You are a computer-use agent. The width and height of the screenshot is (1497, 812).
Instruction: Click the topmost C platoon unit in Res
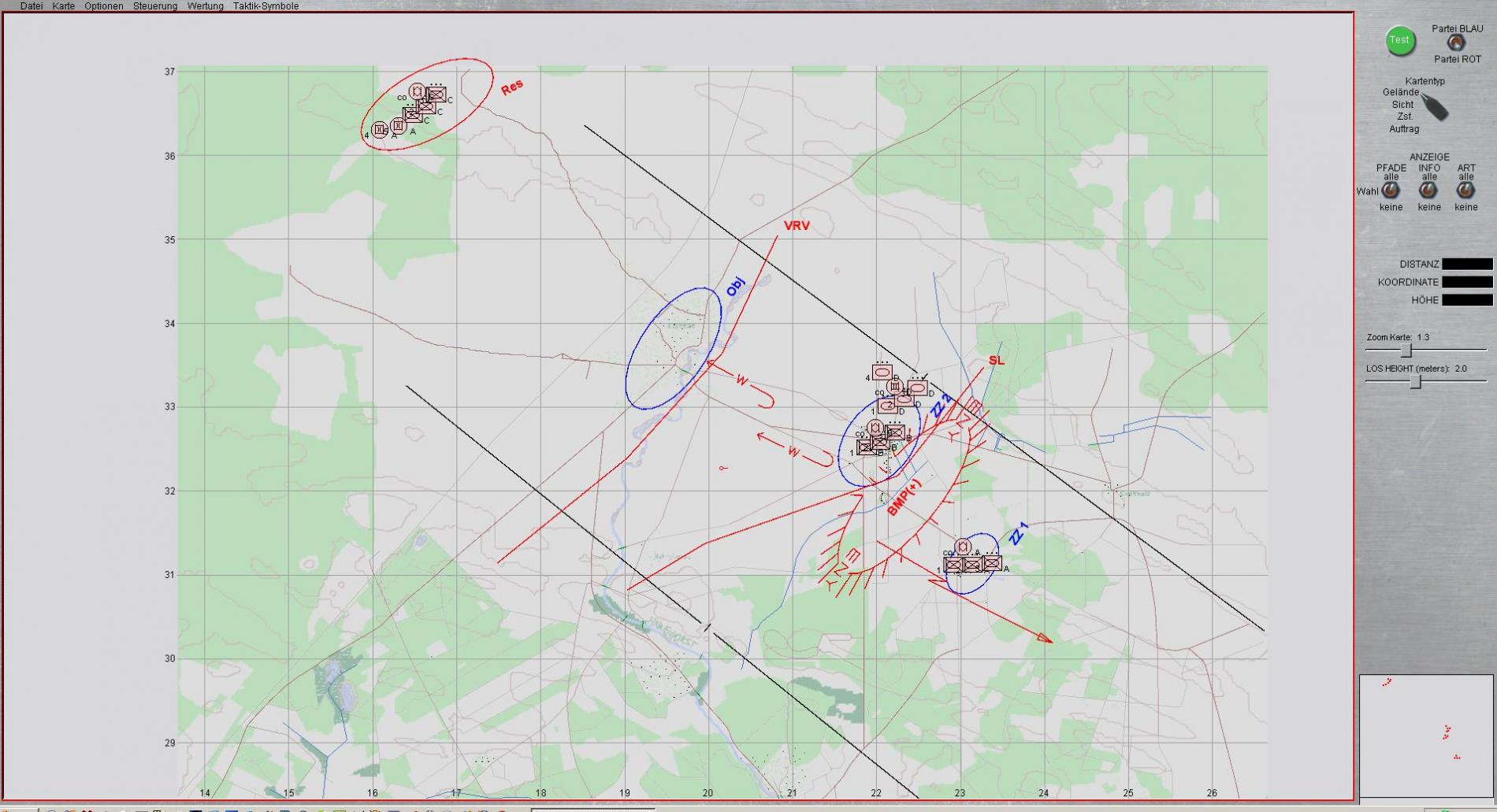tap(436, 95)
